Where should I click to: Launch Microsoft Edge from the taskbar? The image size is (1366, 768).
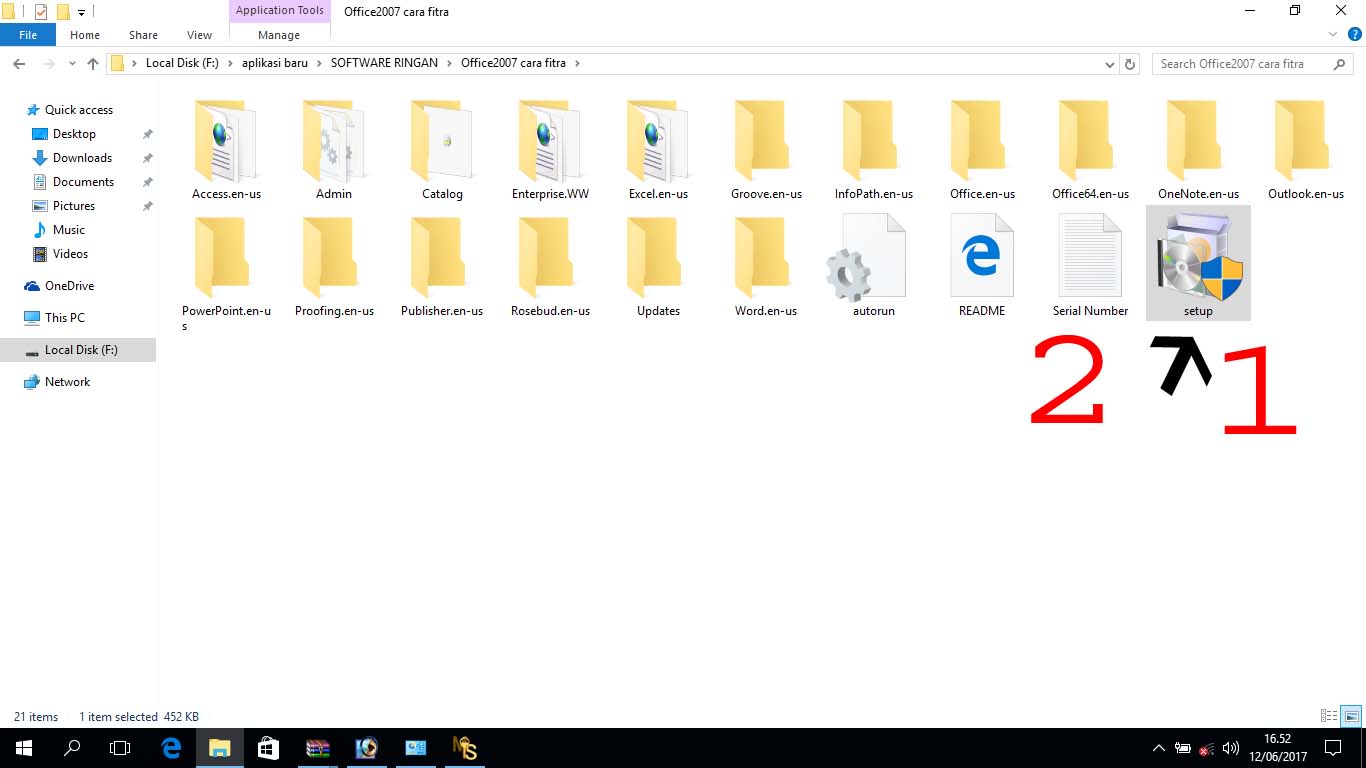171,748
